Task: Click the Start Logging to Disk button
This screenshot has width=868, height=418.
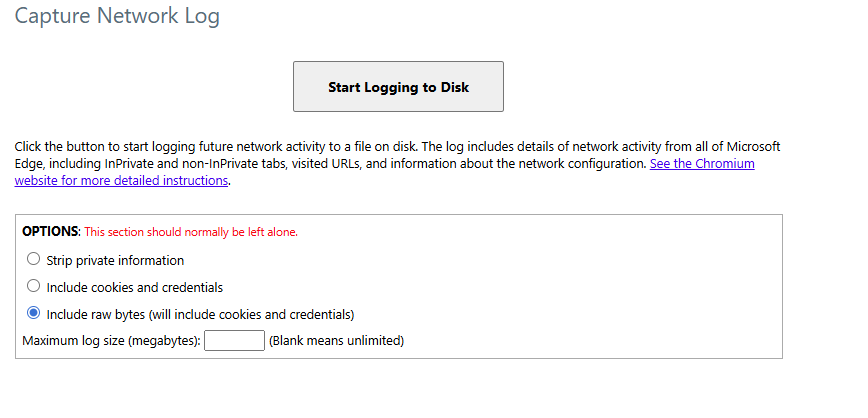Action: (398, 86)
